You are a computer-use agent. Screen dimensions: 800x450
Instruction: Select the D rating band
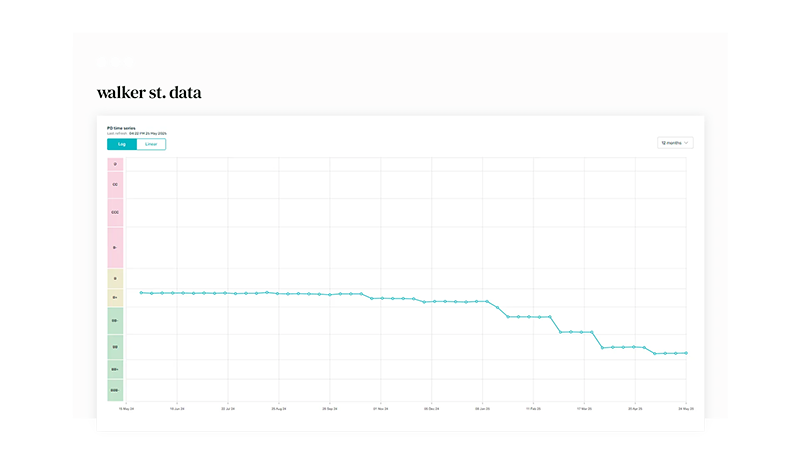click(x=115, y=164)
